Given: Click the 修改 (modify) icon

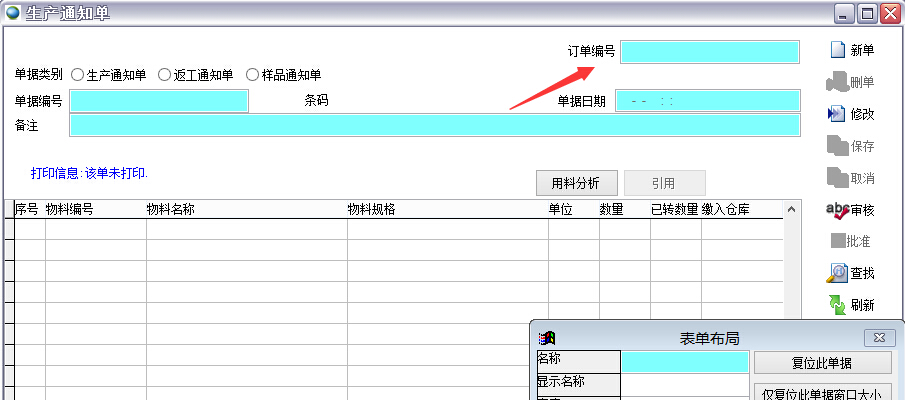Looking at the screenshot, I should (837, 114).
